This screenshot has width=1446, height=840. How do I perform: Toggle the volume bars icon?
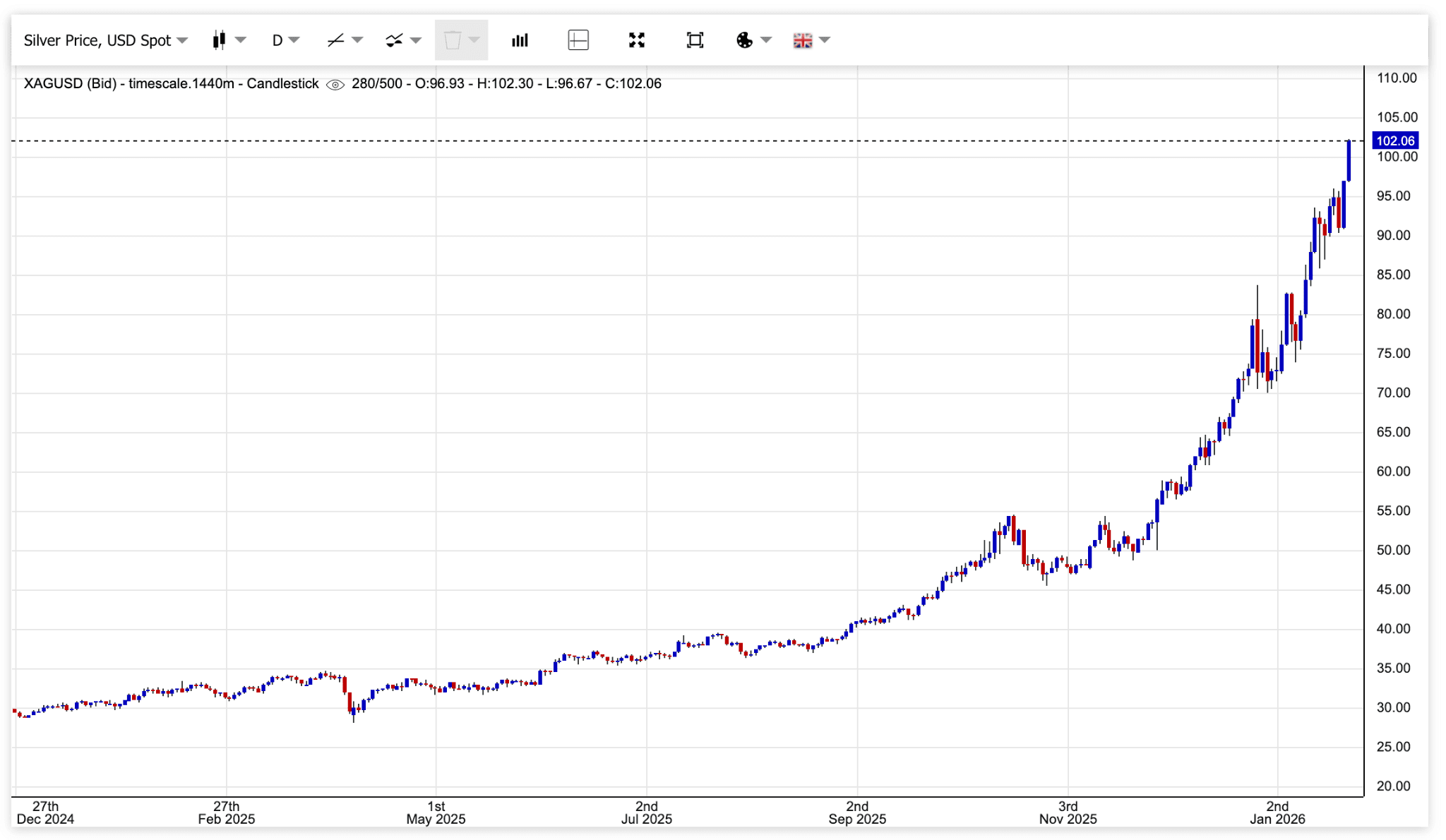point(520,40)
